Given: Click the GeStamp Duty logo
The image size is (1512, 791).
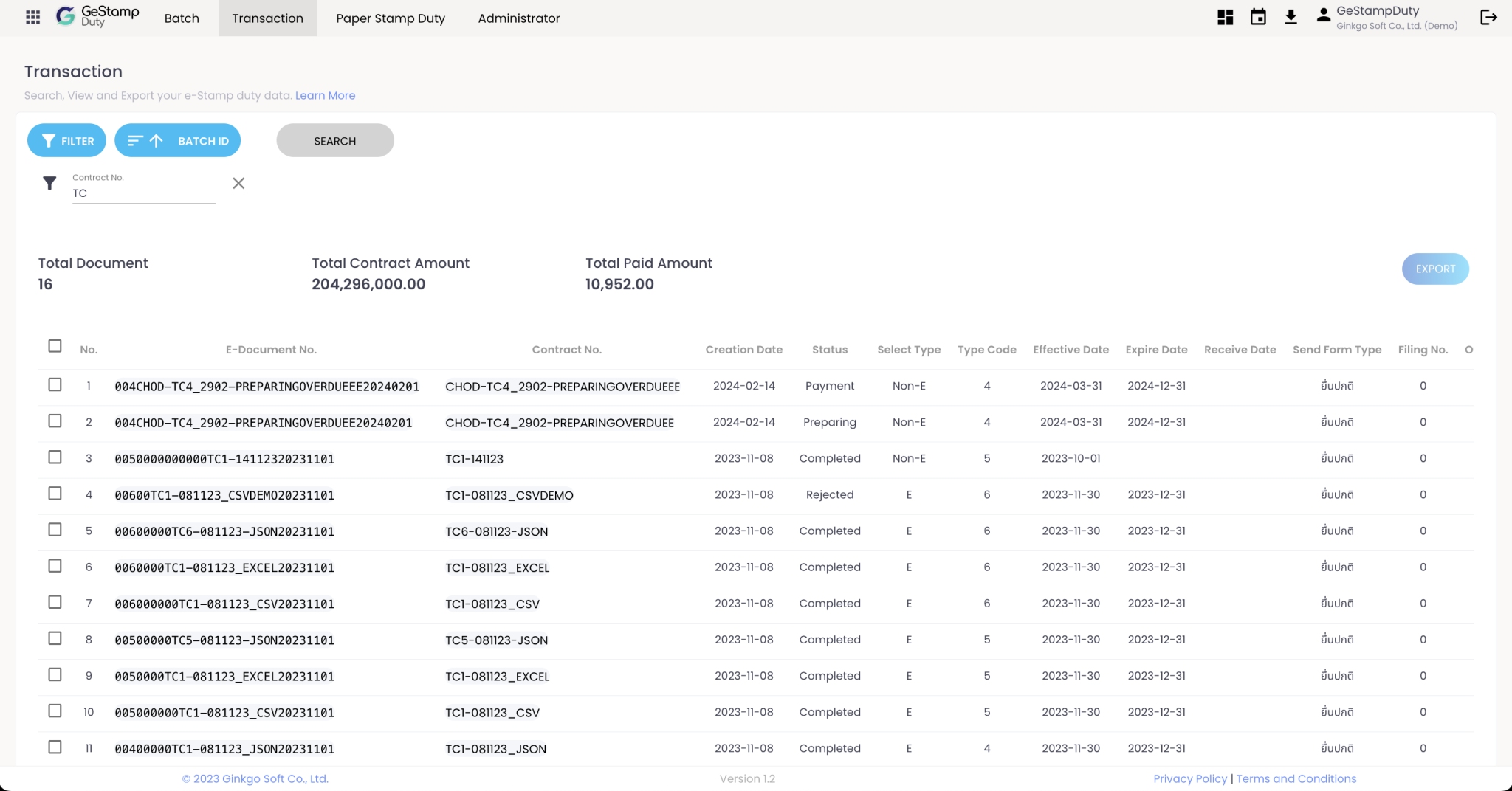Looking at the screenshot, I should pyautogui.click(x=96, y=16).
